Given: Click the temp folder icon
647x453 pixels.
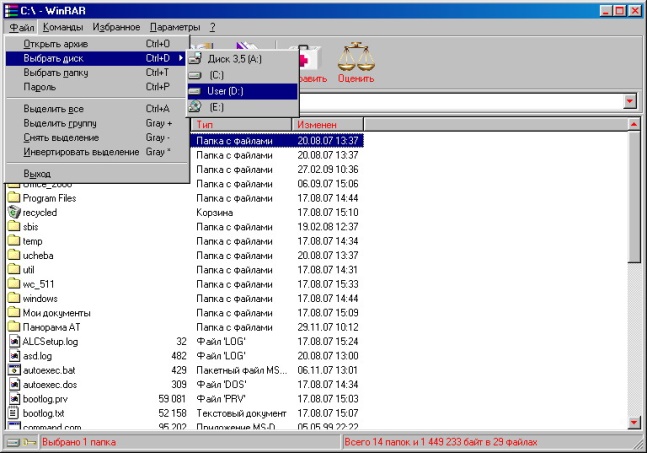Looking at the screenshot, I should tap(14, 241).
